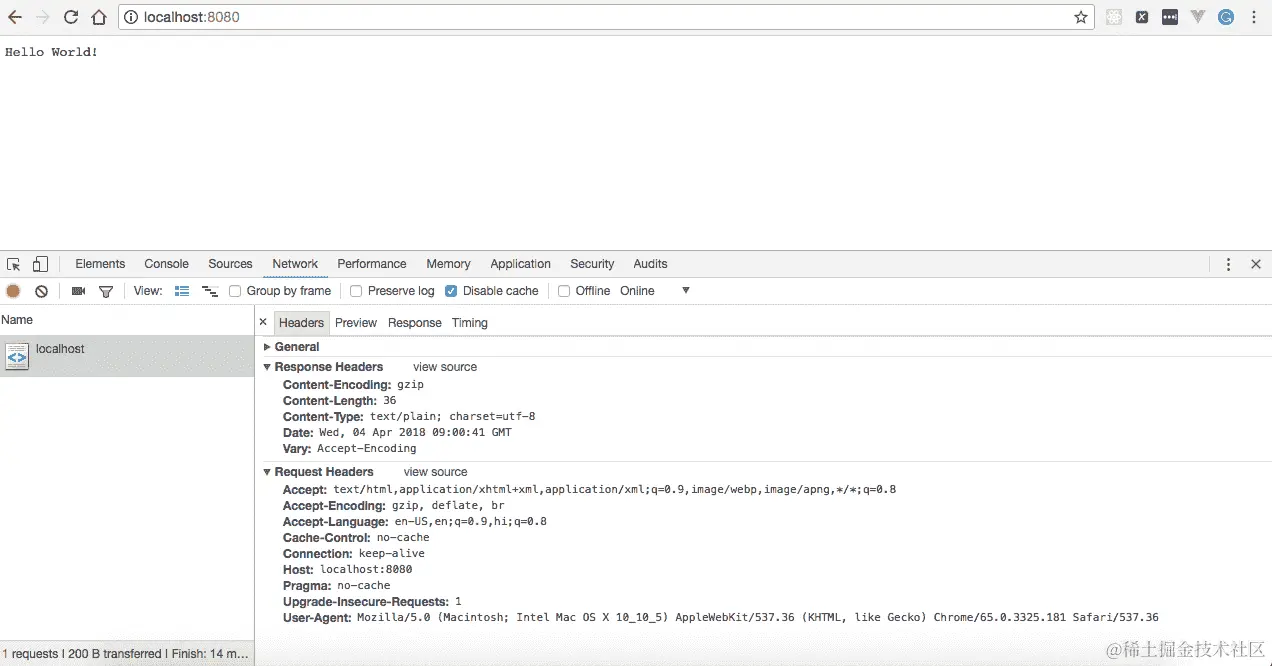The width and height of the screenshot is (1272, 666).
Task: Open the Console tab
Action: (166, 264)
